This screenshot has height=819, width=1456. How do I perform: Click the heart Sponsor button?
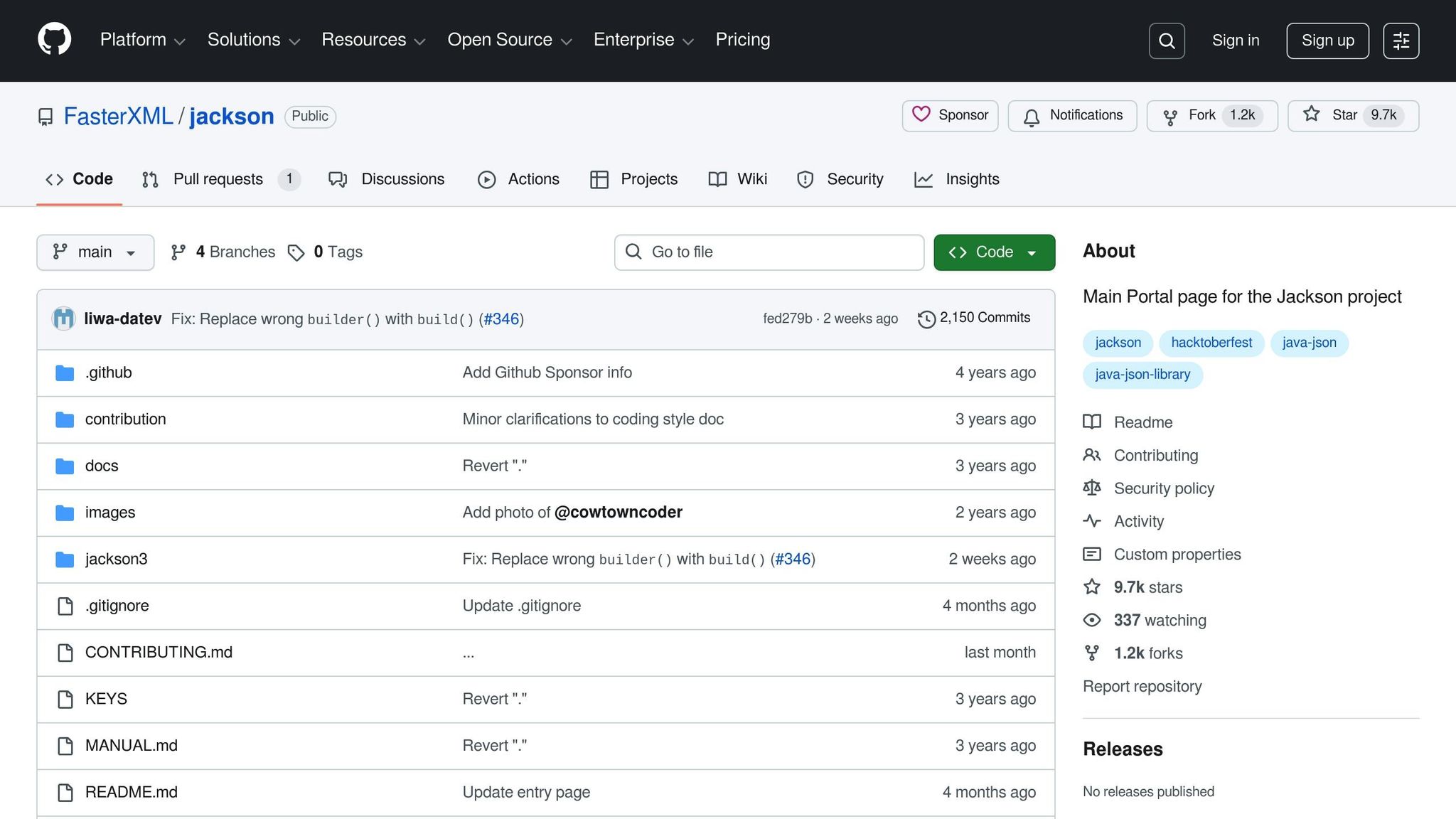click(950, 116)
